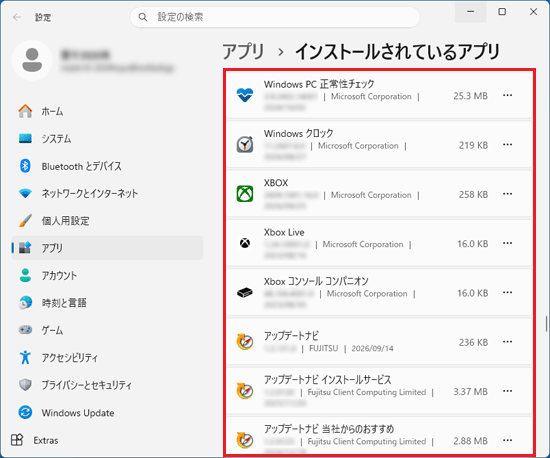Image resolution: width=550 pixels, height=458 pixels.
Task: Click the 3.37 MB size value
Action: click(x=470, y=391)
